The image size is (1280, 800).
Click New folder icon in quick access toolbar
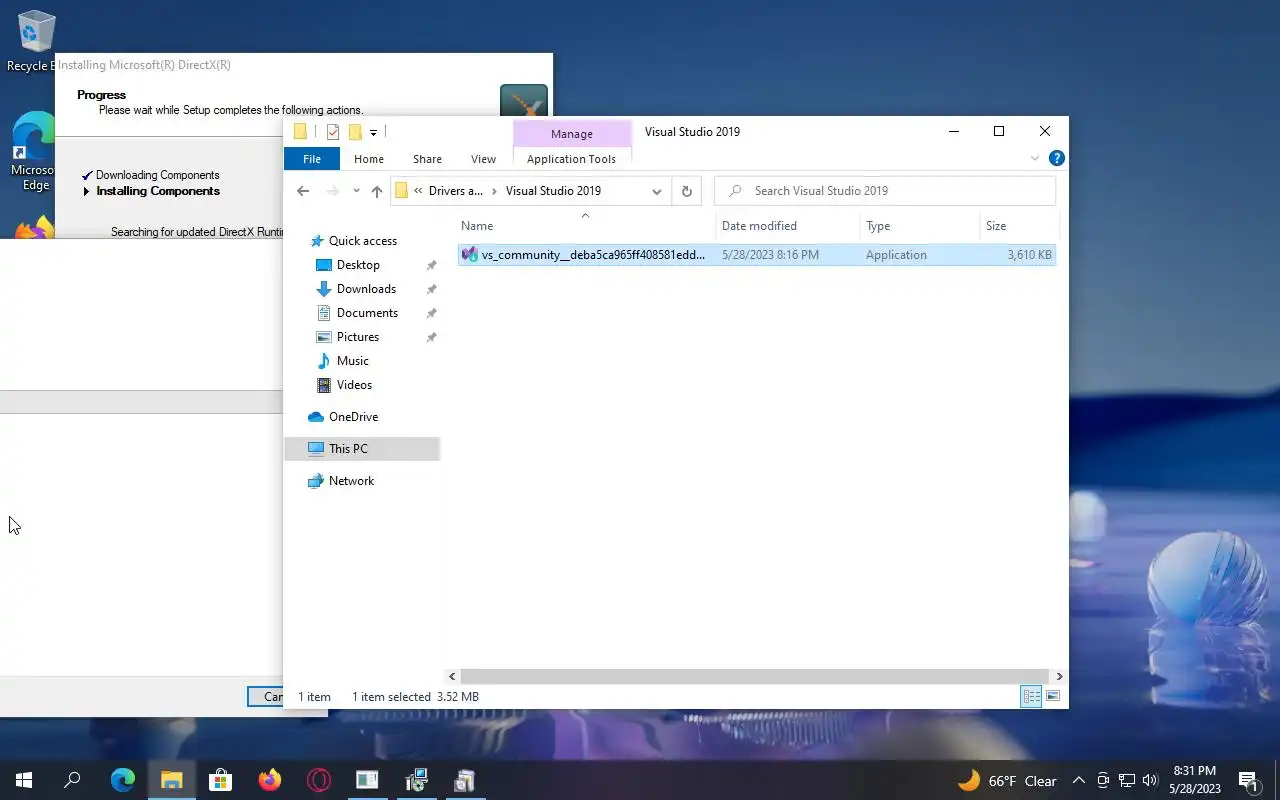tap(354, 132)
